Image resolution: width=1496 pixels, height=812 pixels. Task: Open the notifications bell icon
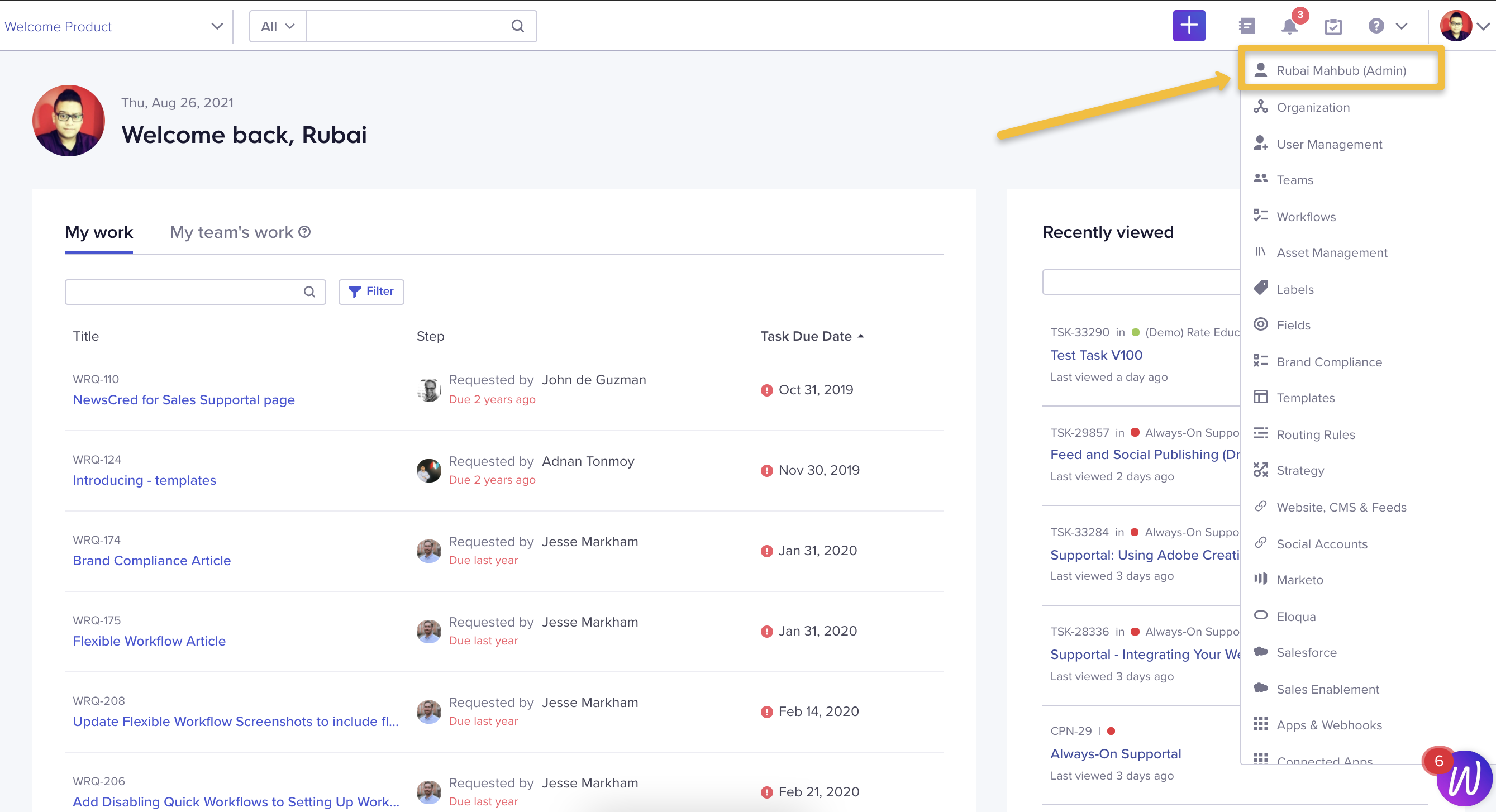point(1289,26)
